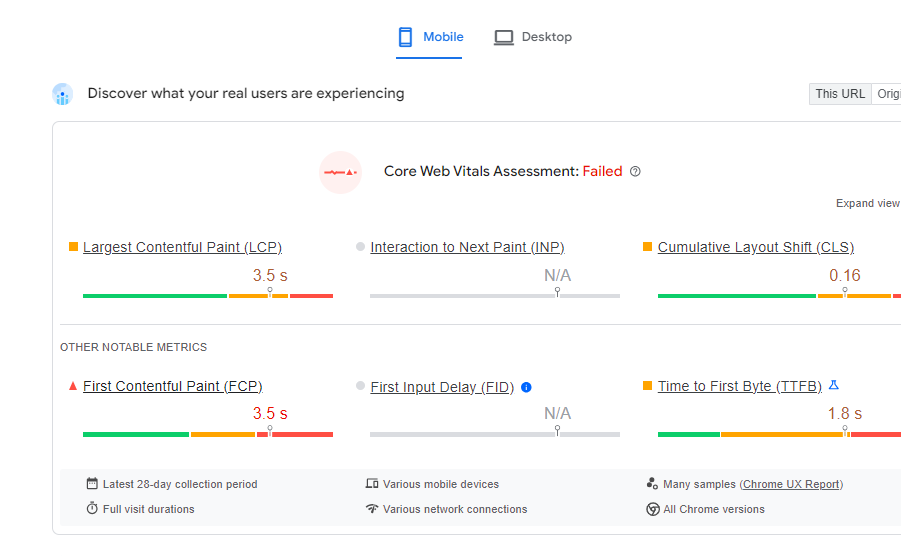Click the info icon next to FID
Screen dimensions: 901x556
click(x=526, y=387)
